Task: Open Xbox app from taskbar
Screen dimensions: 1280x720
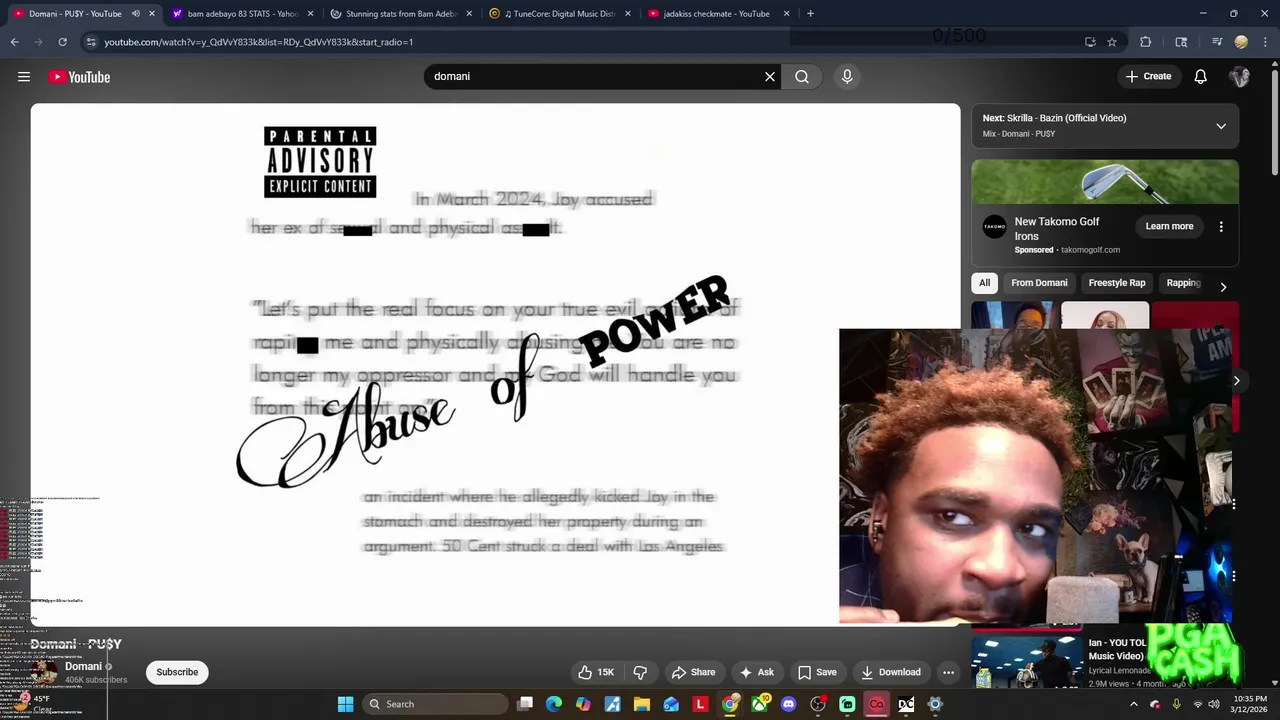Action: coord(759,704)
